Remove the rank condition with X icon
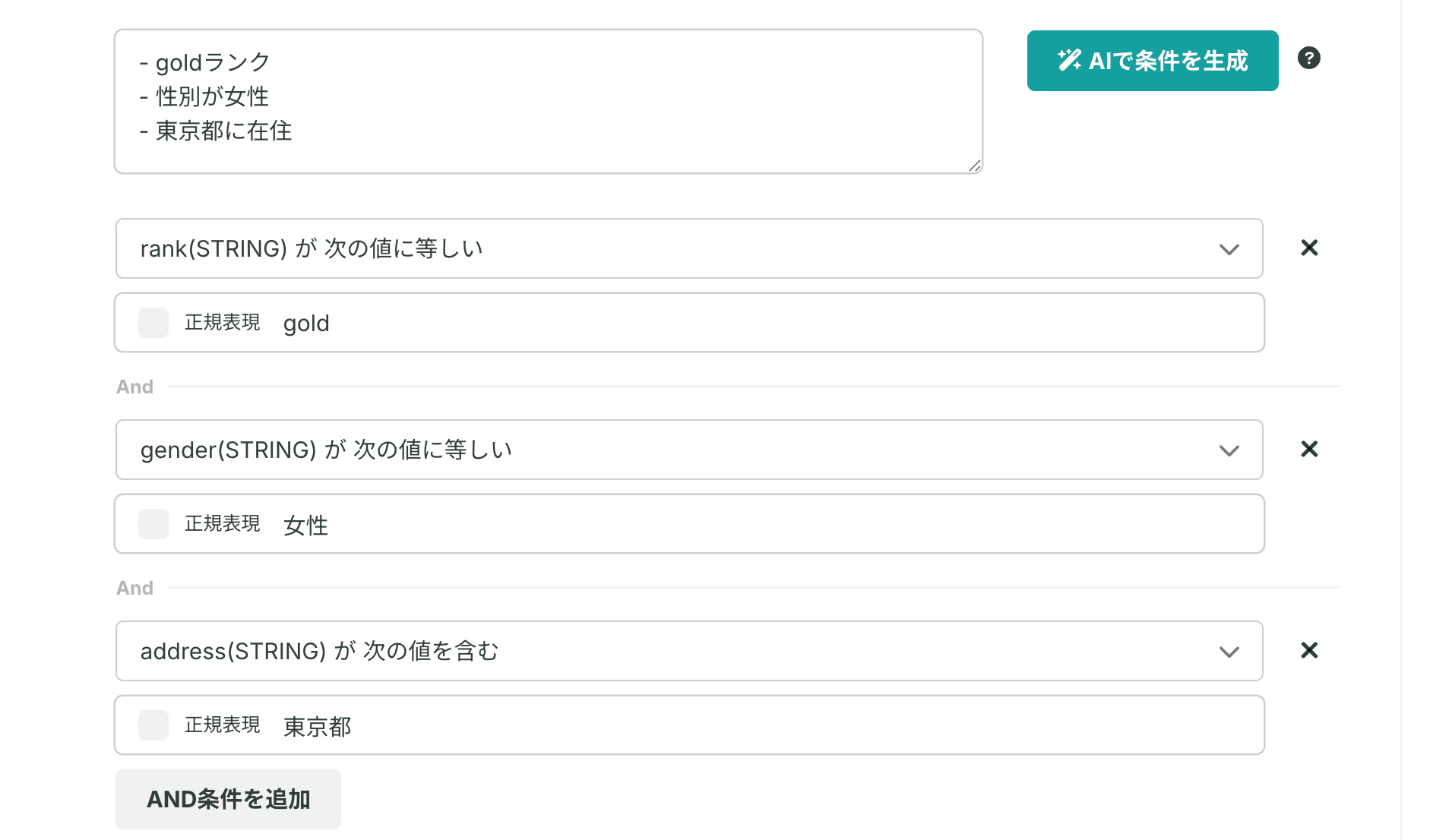The width and height of the screenshot is (1433, 840). [1308, 248]
